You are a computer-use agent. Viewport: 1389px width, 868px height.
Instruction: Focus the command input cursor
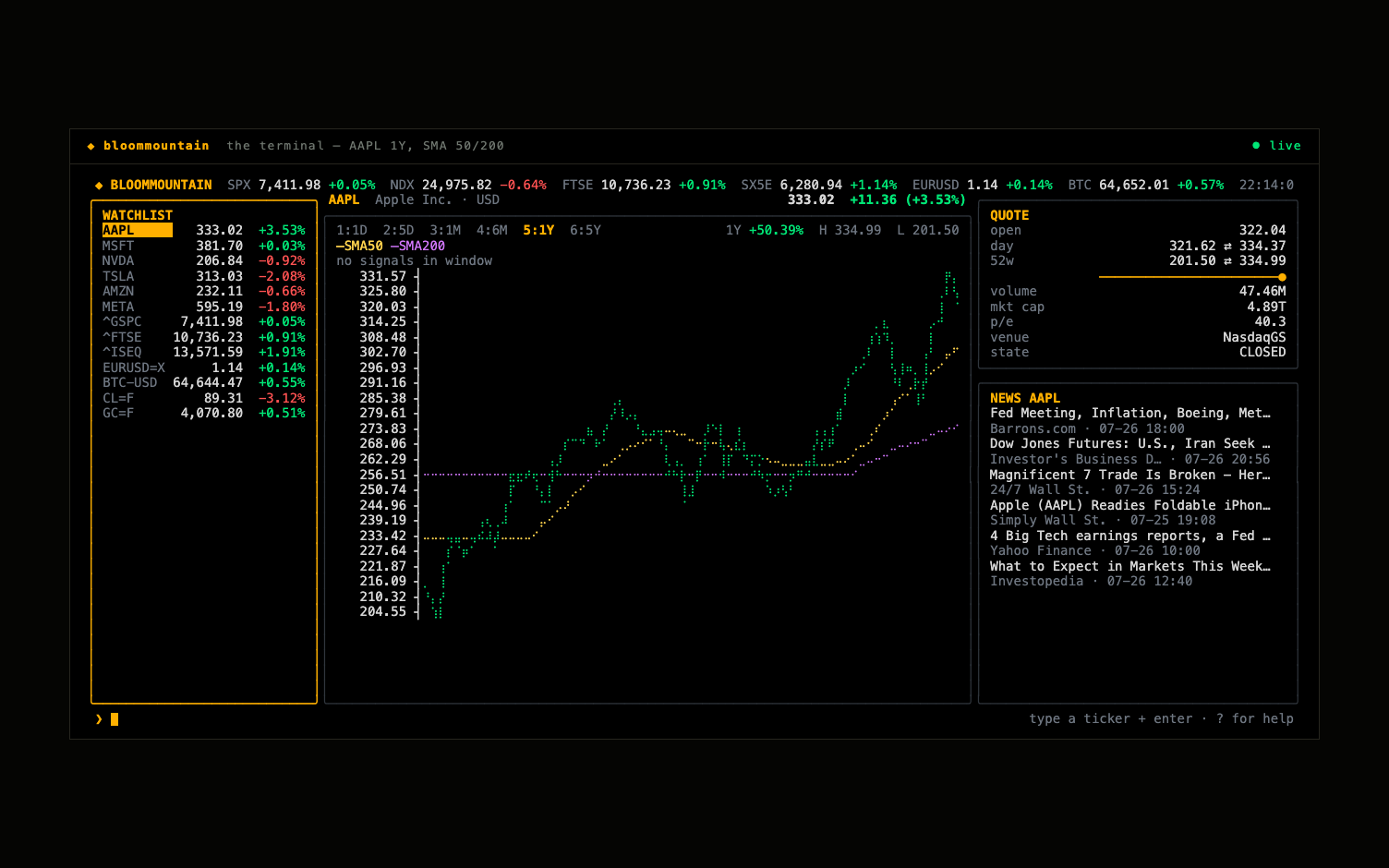115,719
